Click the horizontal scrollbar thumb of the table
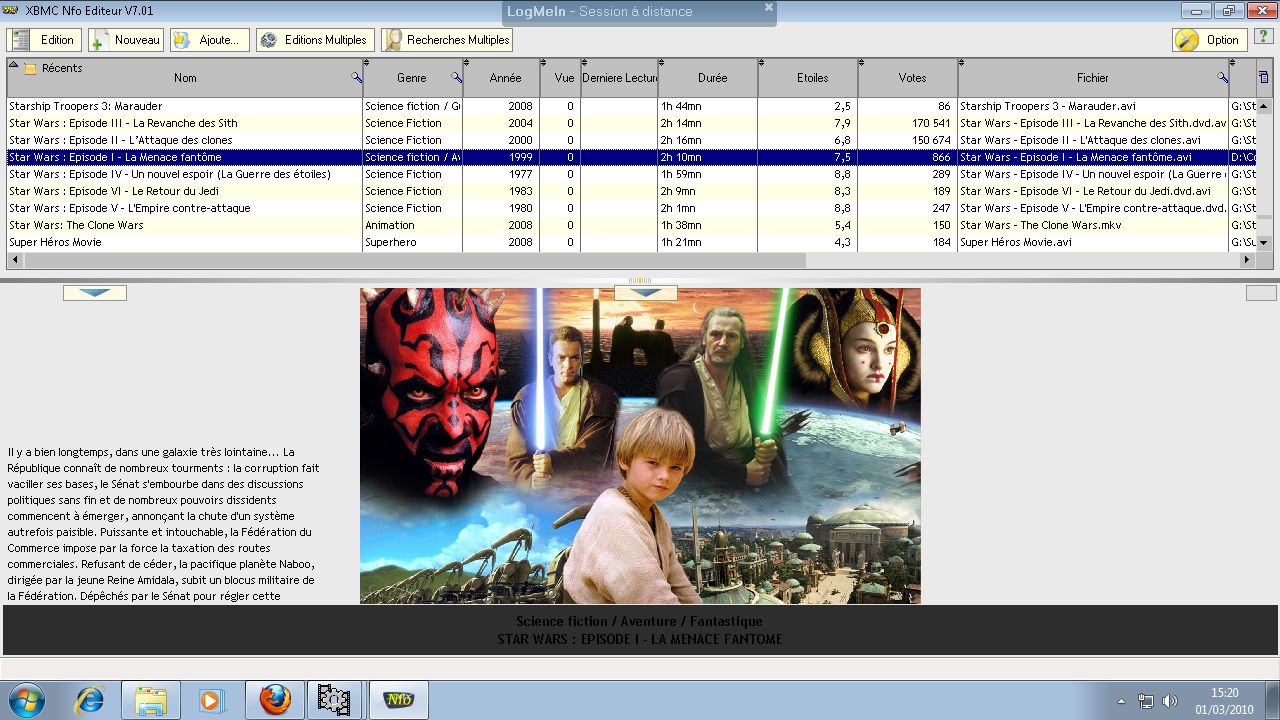 [415, 260]
